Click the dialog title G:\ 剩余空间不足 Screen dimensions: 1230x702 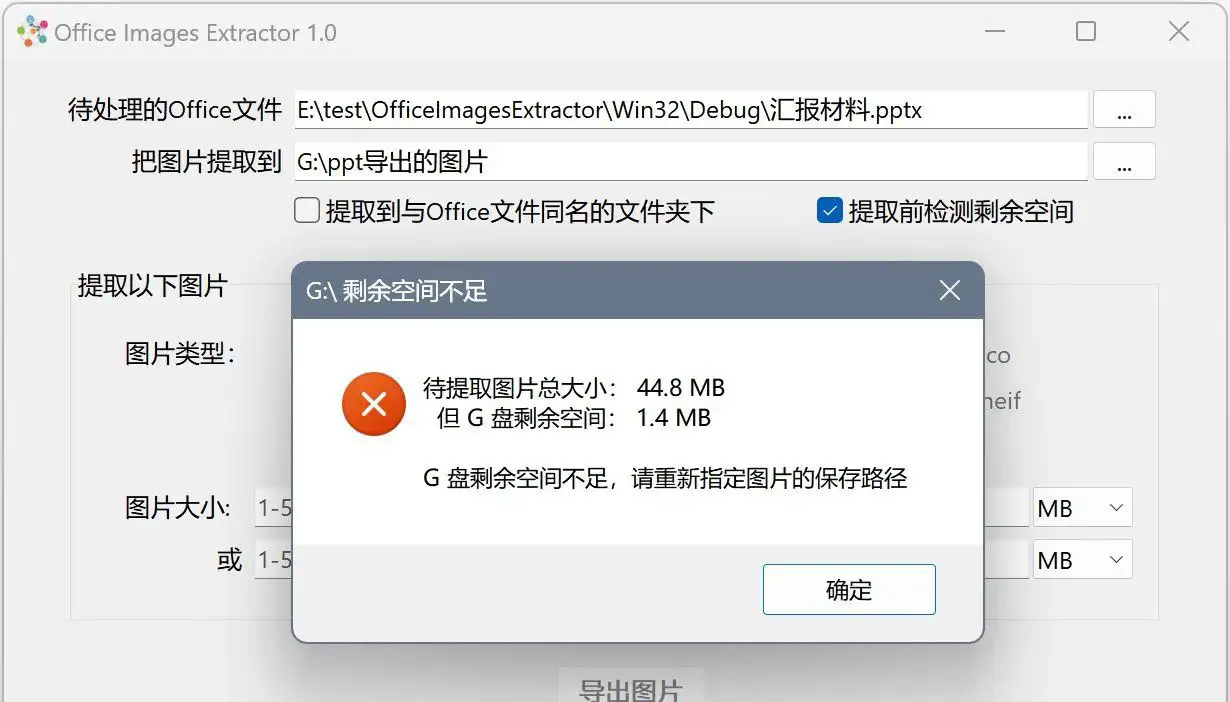coord(396,291)
